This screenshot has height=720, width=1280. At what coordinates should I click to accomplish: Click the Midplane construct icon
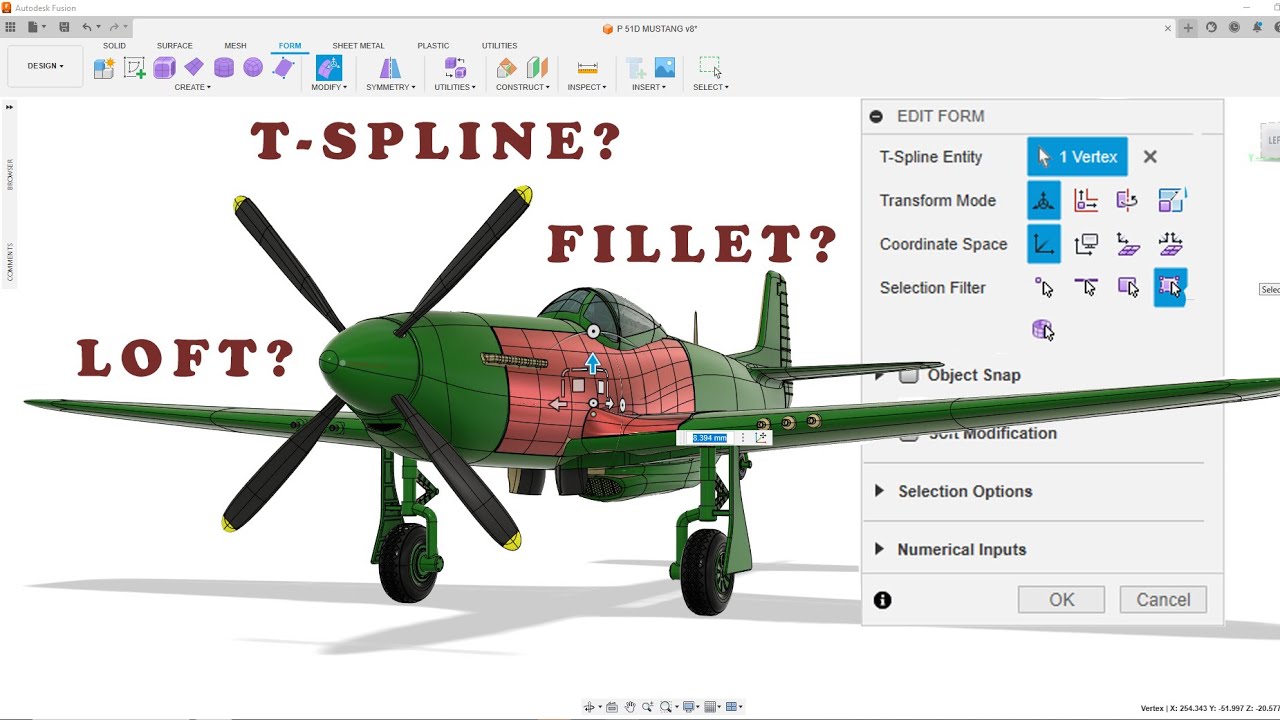[x=538, y=67]
